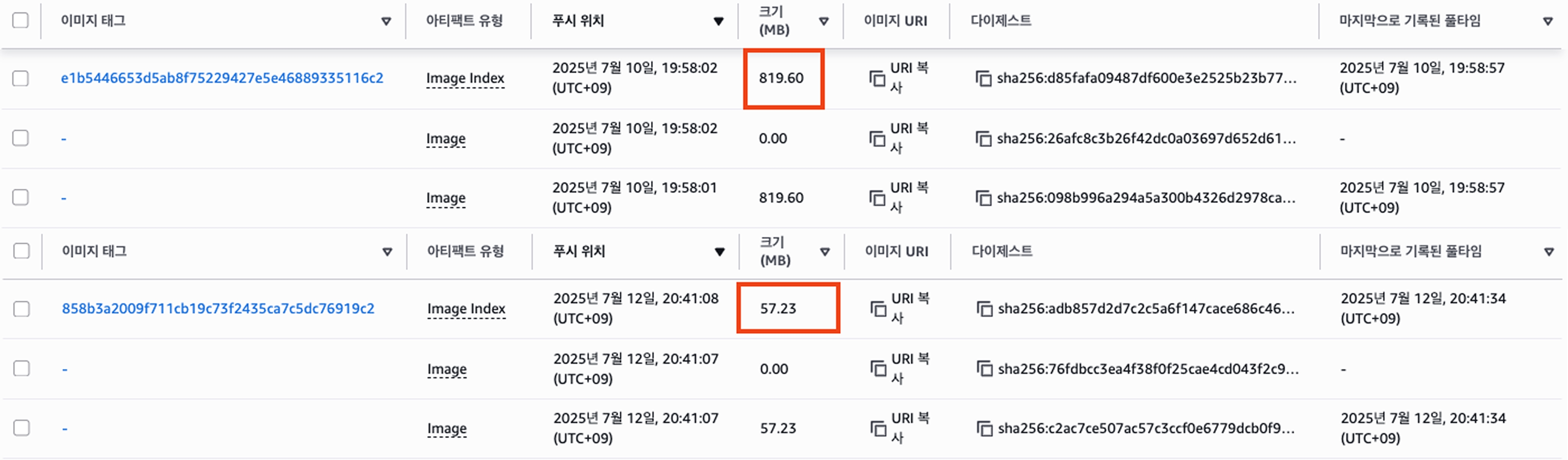Select checkbox for 57.23 MB untagged Image row
Screen dimensions: 1568x460
(22, 428)
